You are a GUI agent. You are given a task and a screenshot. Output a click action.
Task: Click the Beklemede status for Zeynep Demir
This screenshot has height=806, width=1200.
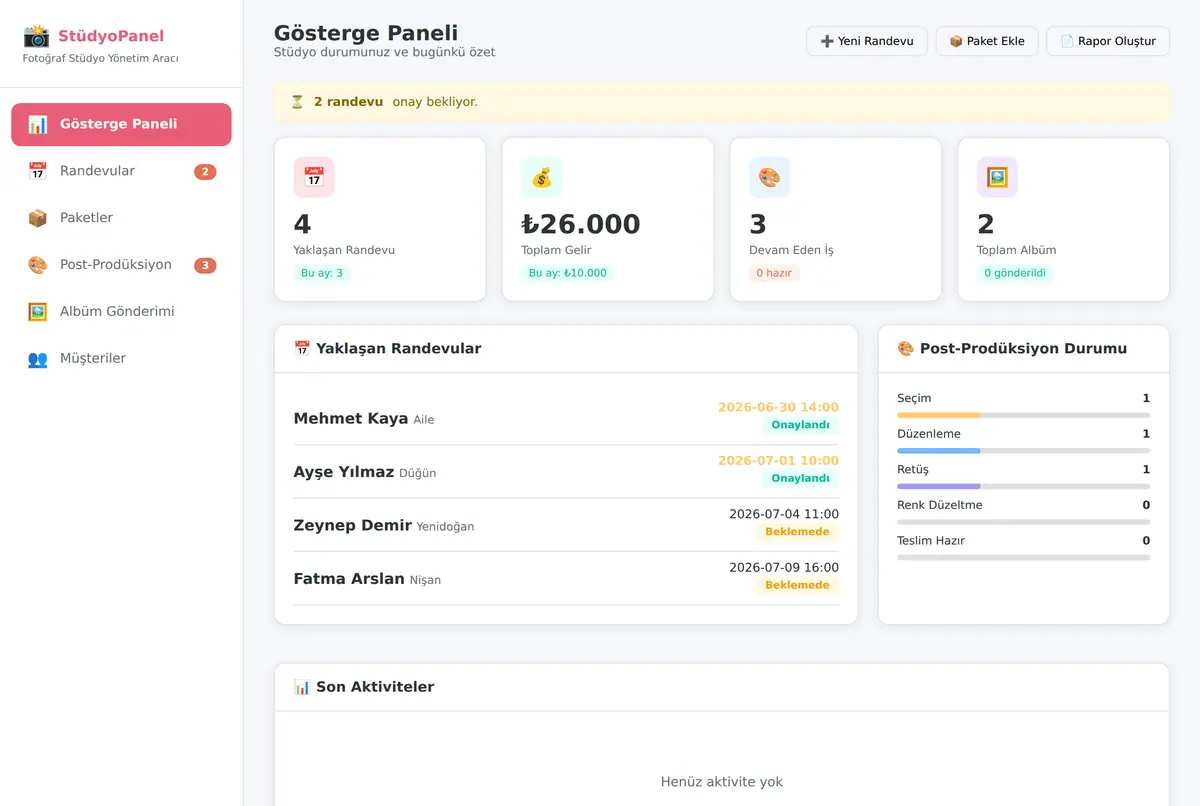(797, 532)
